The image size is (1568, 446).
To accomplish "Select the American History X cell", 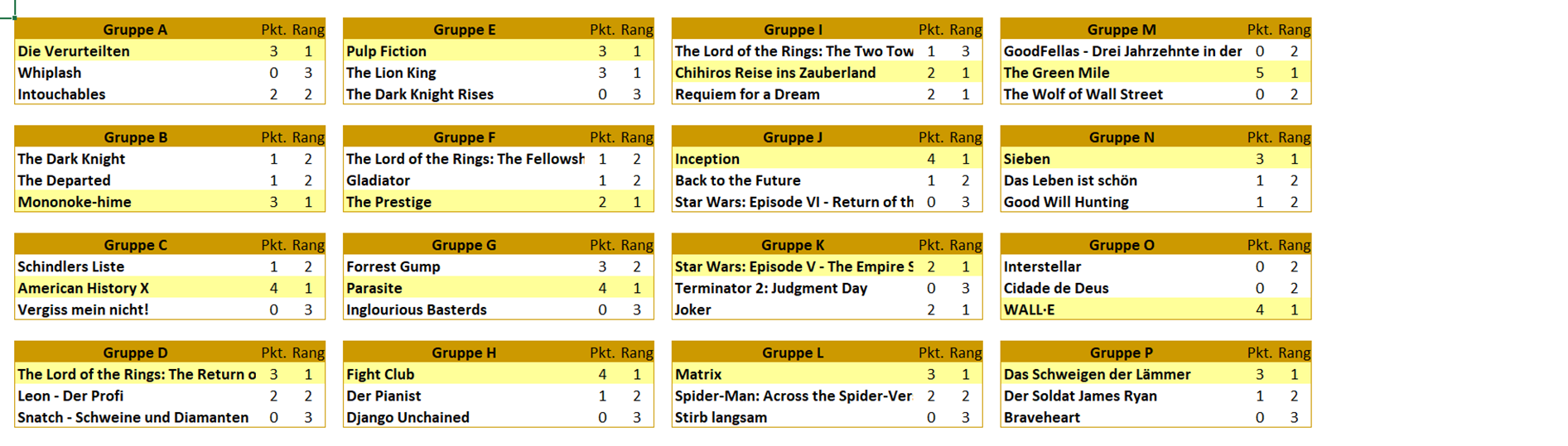I will (x=135, y=287).
